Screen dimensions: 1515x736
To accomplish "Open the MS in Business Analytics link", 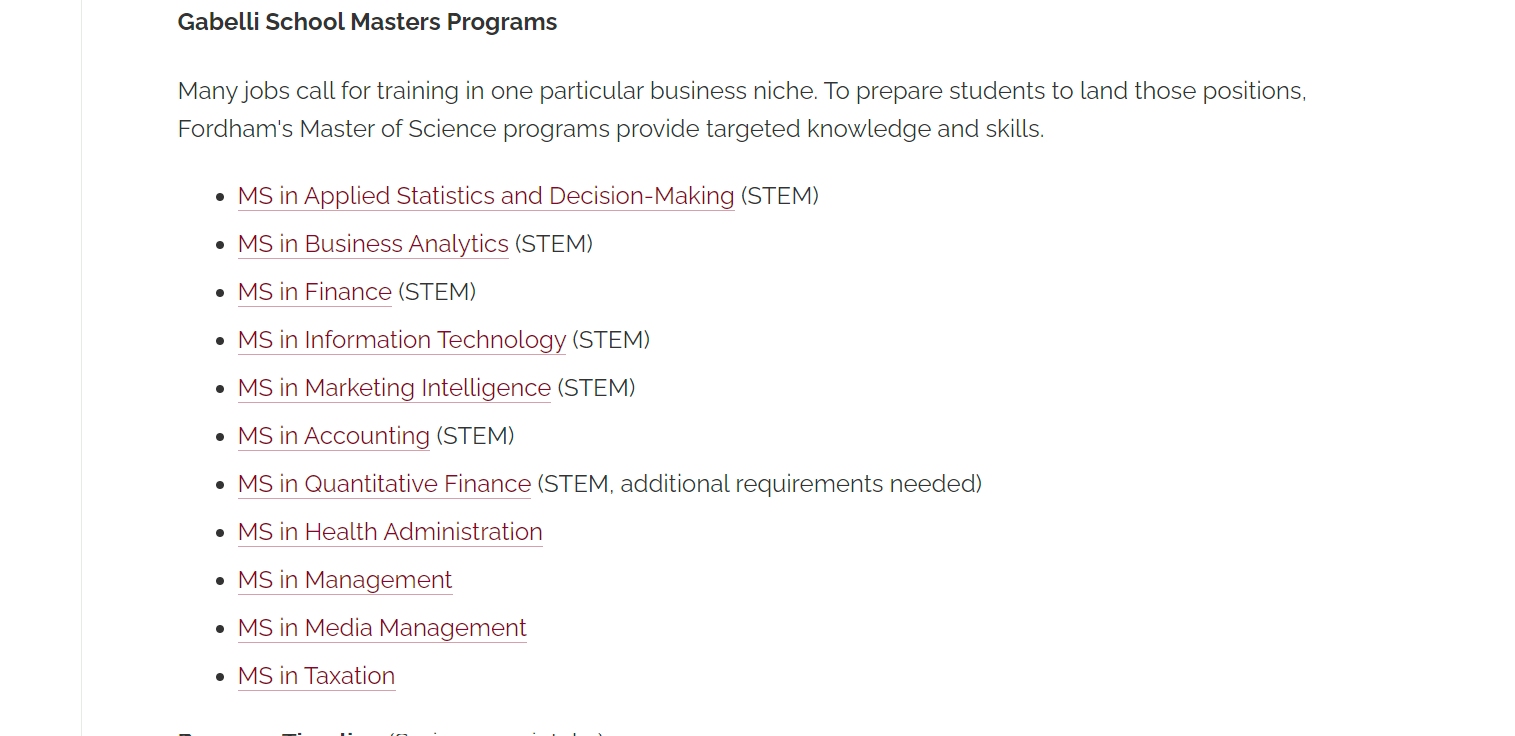I will 373,244.
